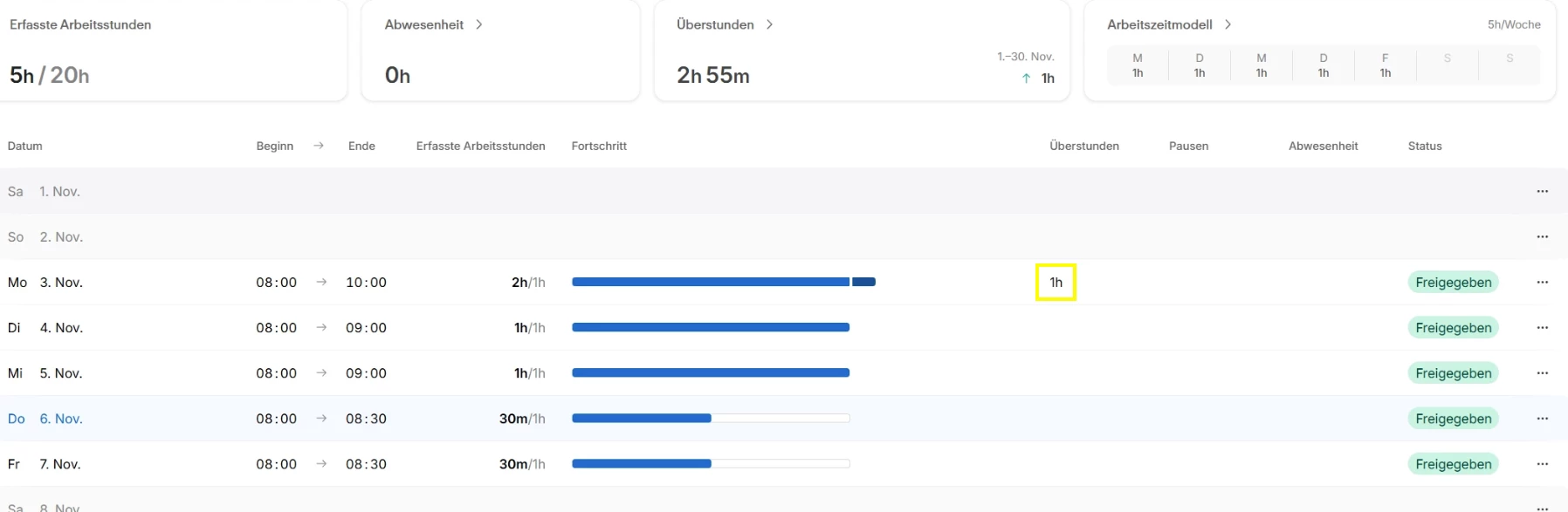The height and width of the screenshot is (512, 1568).
Task: Open the more options menu for 1. Nov.
Action: coord(1542,191)
